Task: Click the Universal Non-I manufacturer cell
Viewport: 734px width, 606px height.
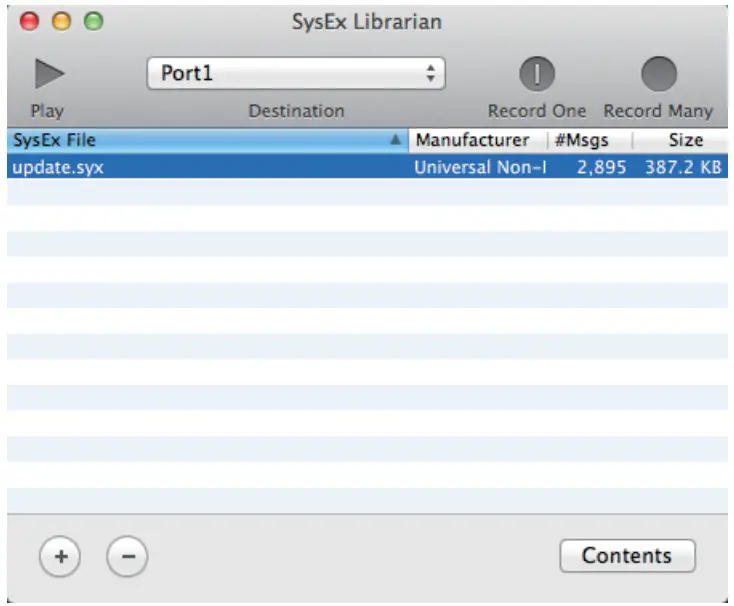Action: (x=480, y=167)
